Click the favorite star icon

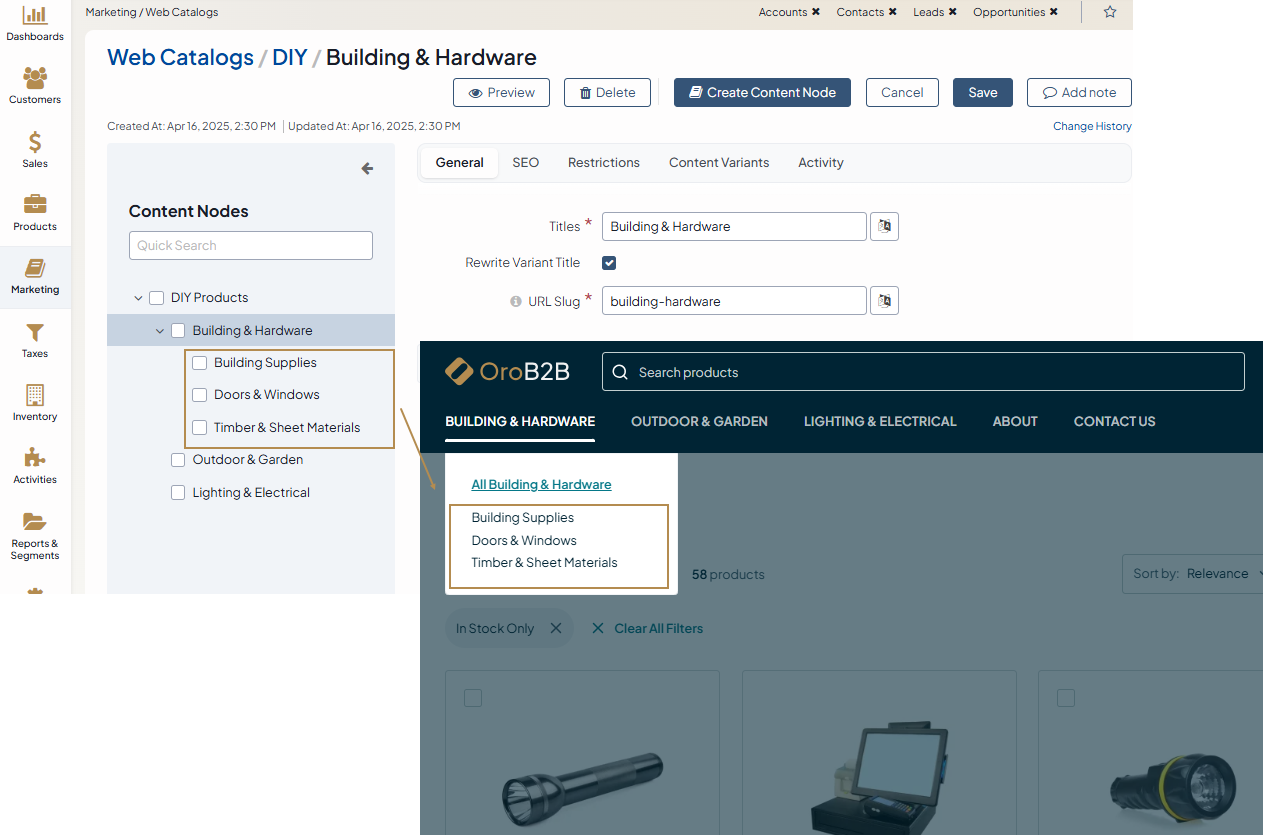coord(1110,12)
